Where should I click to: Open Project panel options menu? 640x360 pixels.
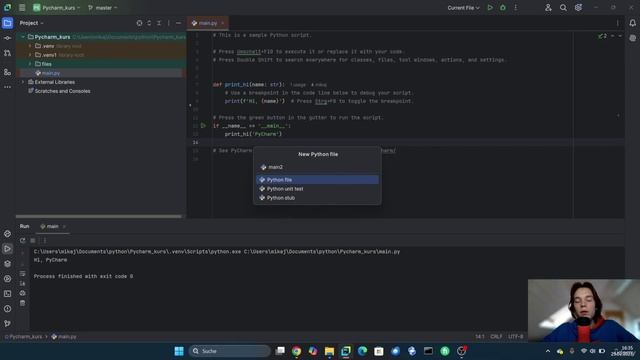point(169,23)
